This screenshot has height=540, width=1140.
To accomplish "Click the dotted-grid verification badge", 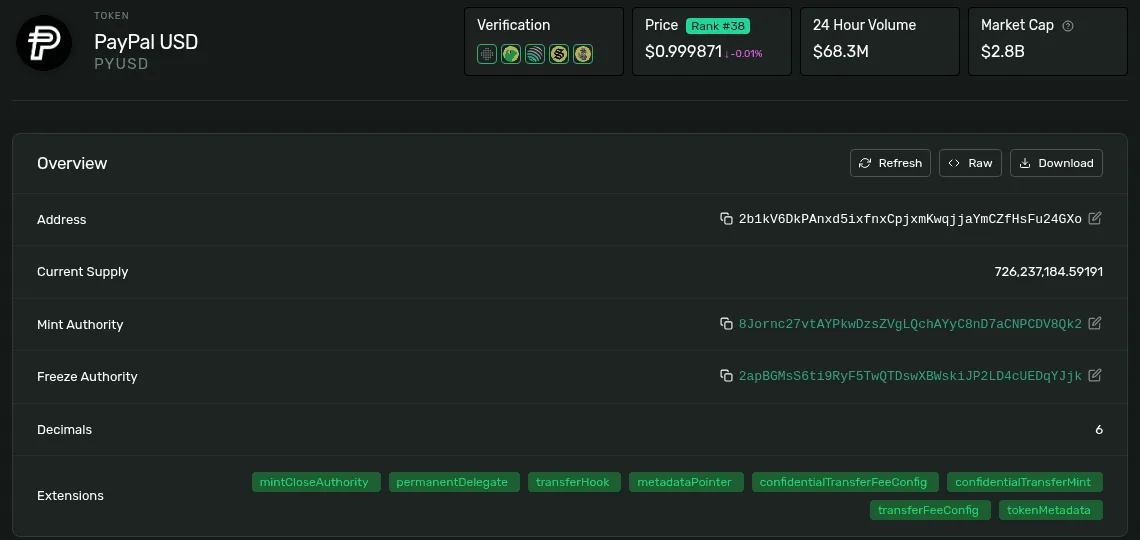I will click(487, 54).
